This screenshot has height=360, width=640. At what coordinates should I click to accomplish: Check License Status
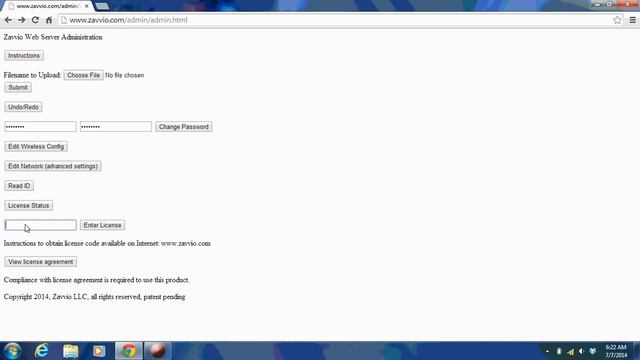(29, 205)
